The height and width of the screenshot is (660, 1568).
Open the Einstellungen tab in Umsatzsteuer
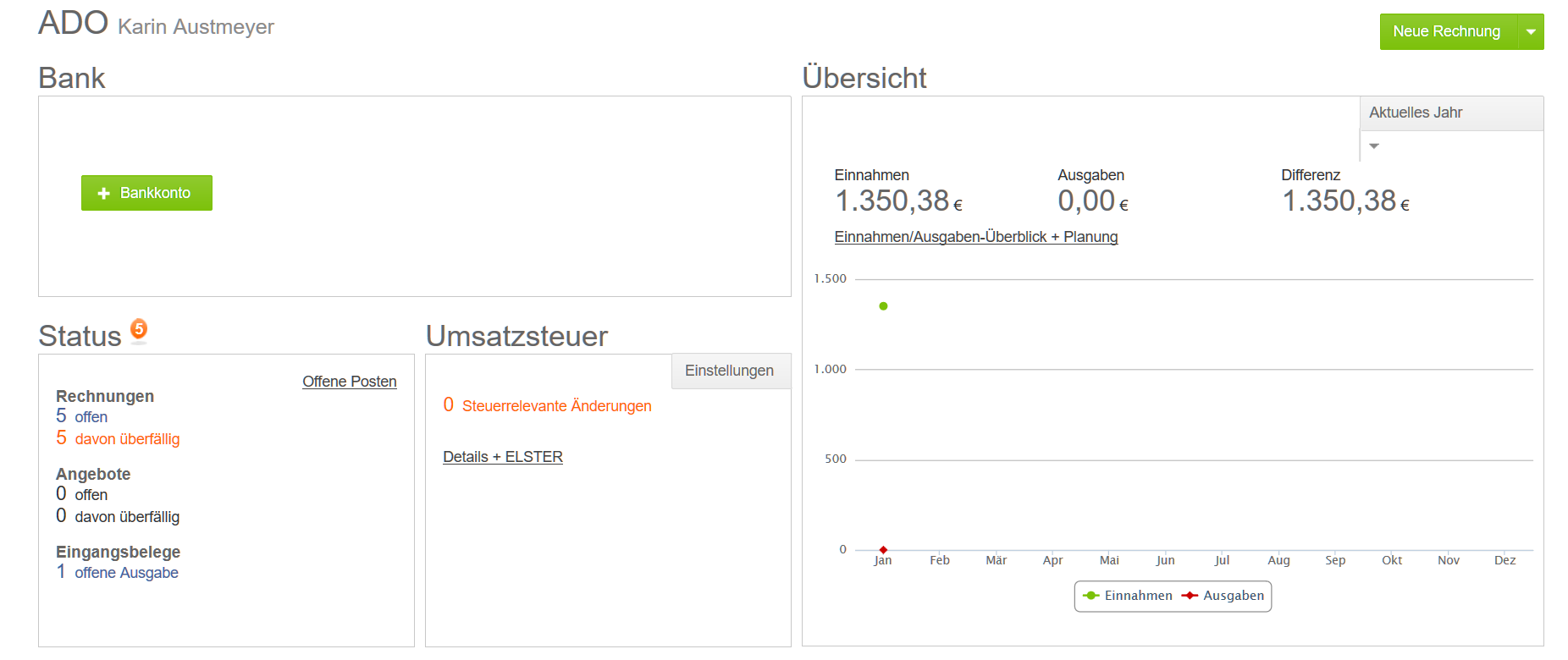[729, 371]
